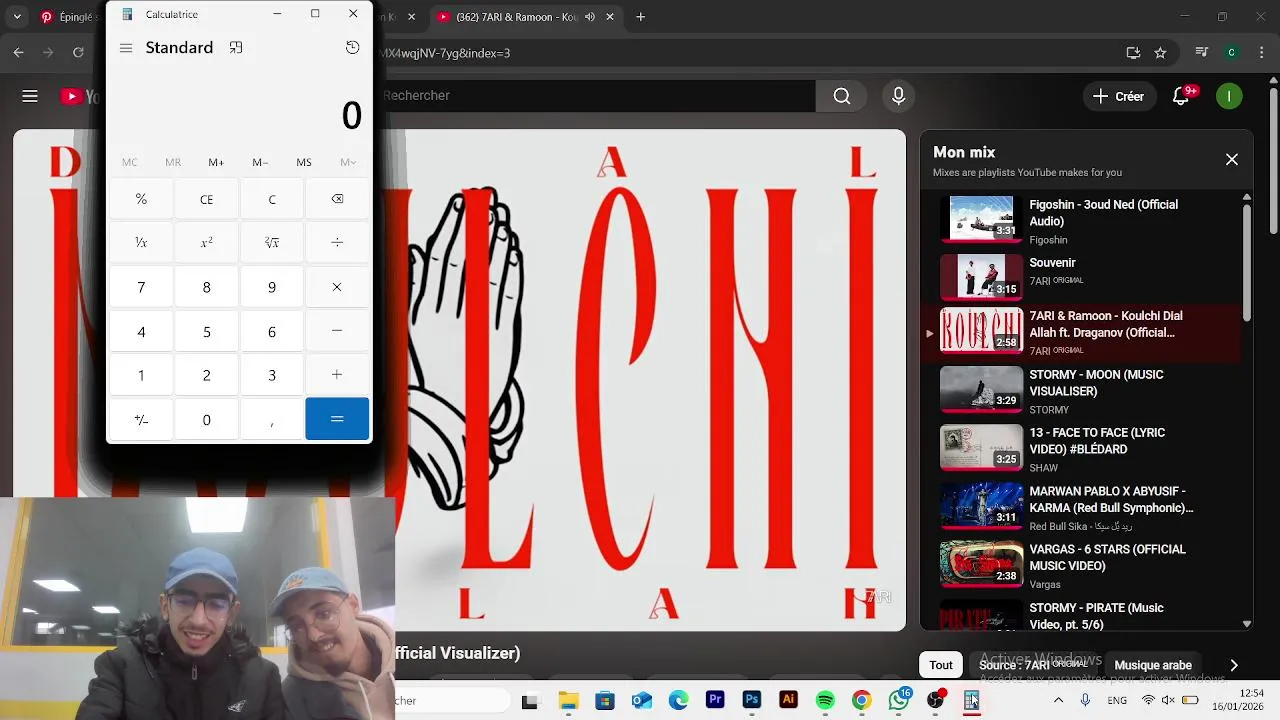This screenshot has width=1280, height=720.
Task: Play 13 - FACE TO FACE lyric video
Action: 1082,449
